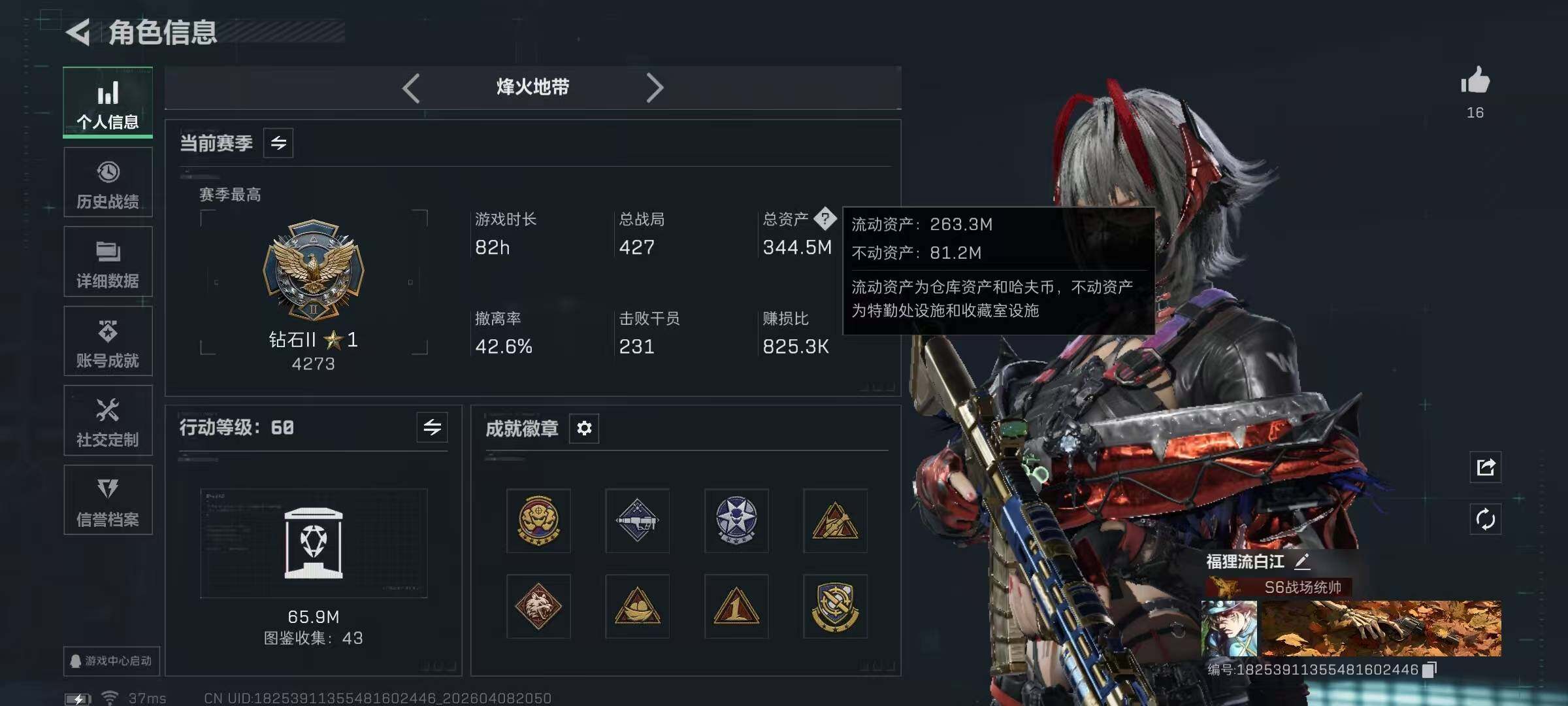Open the 历史战绩 tab
The height and width of the screenshot is (706, 1568).
click(x=108, y=182)
